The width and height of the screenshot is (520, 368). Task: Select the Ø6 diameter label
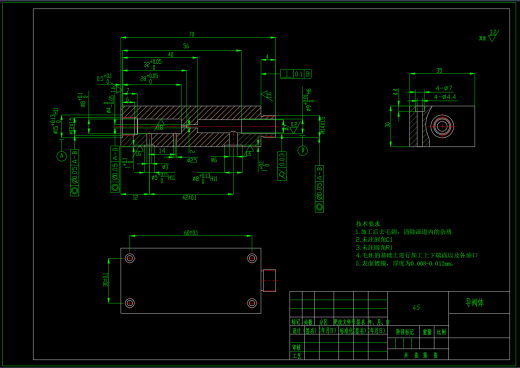tap(214, 160)
